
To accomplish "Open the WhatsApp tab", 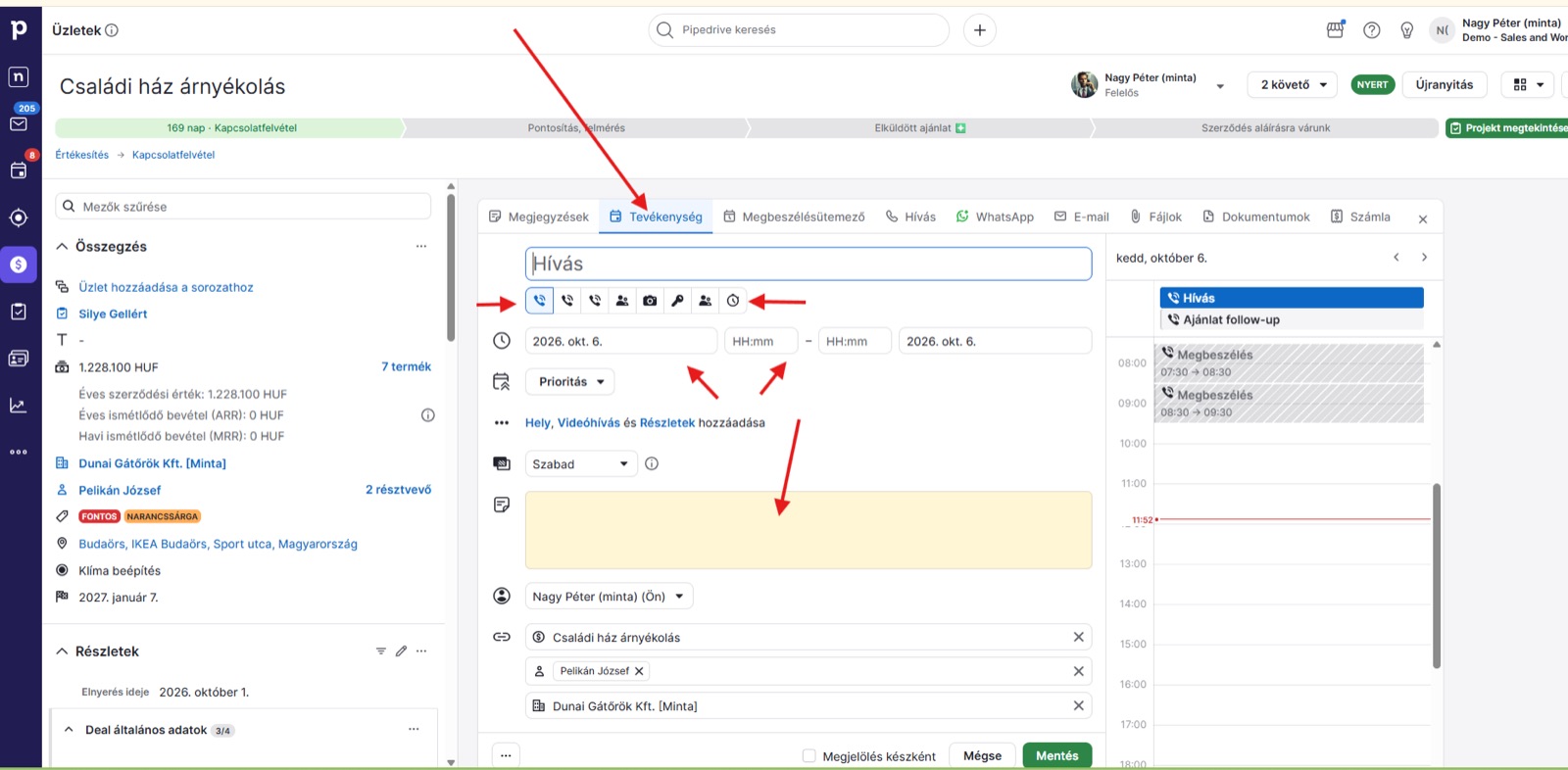I will click(x=995, y=217).
